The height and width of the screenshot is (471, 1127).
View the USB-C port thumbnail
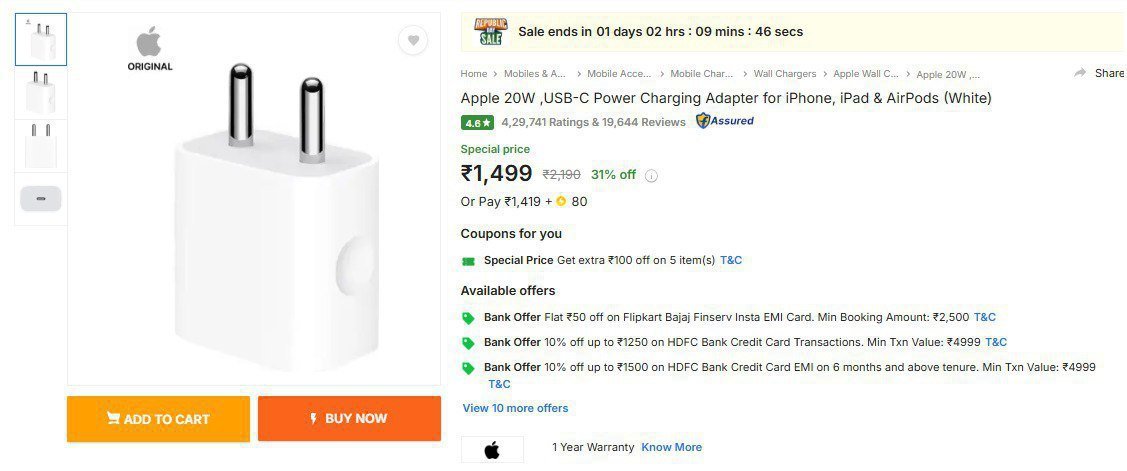41,199
